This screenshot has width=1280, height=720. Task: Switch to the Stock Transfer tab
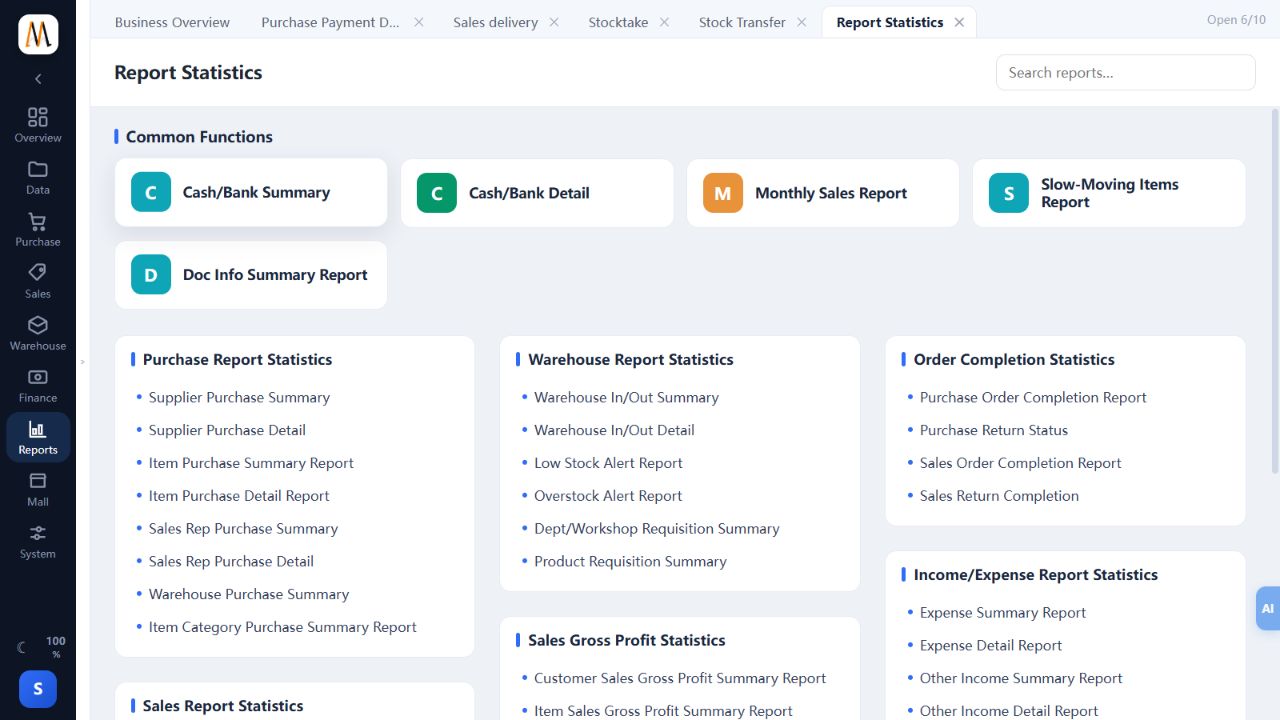[x=742, y=22]
